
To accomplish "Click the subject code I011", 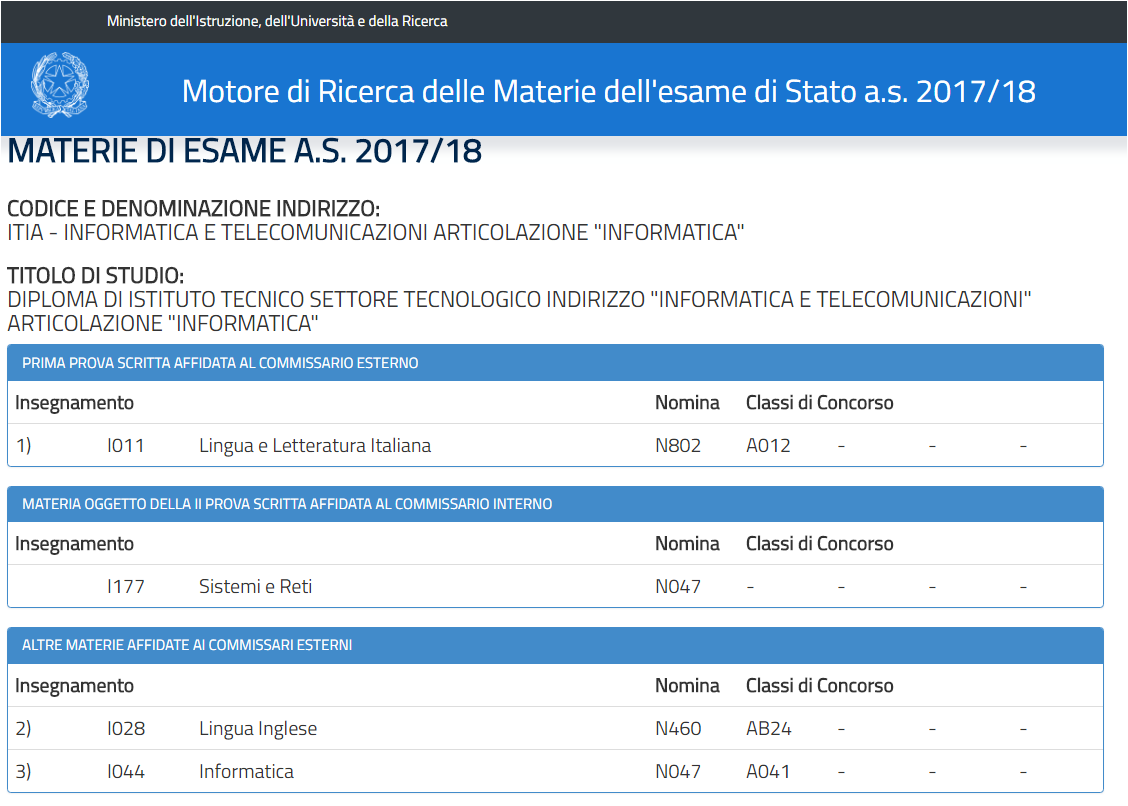I will coord(126,445).
